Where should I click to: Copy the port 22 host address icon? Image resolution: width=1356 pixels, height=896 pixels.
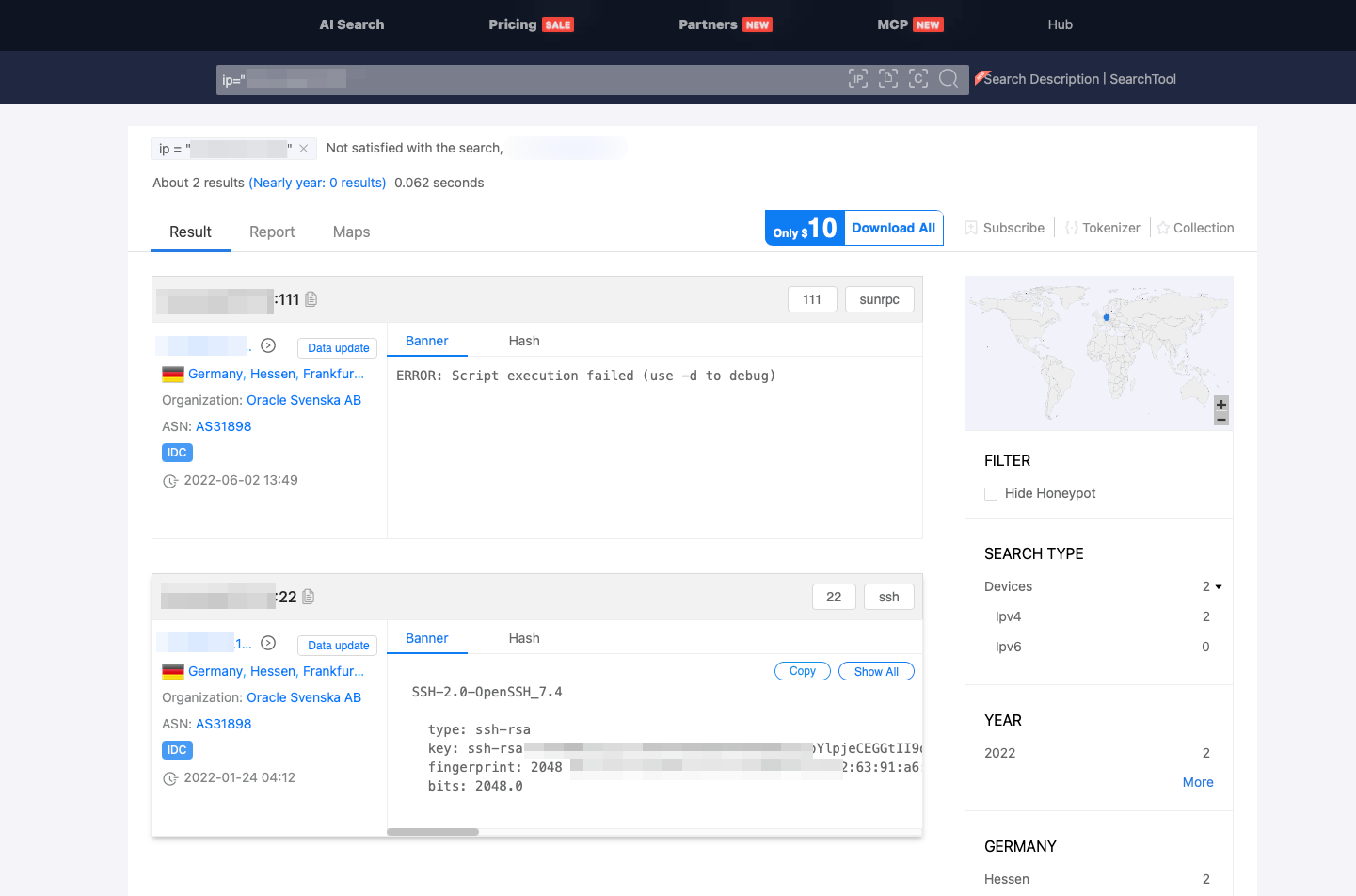tap(309, 597)
